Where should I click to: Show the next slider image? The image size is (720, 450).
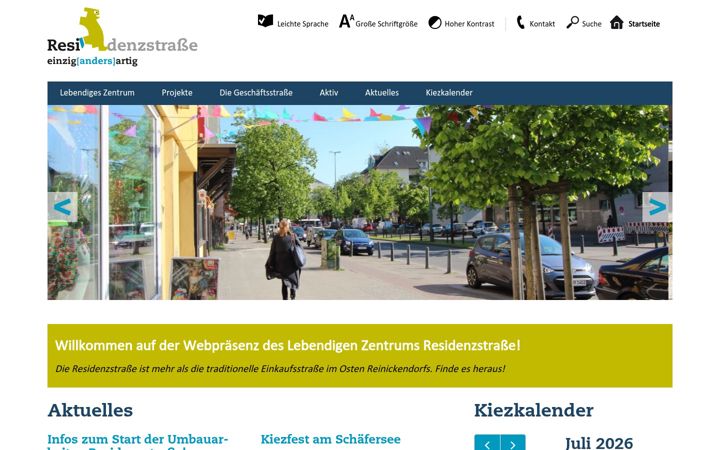click(657, 207)
